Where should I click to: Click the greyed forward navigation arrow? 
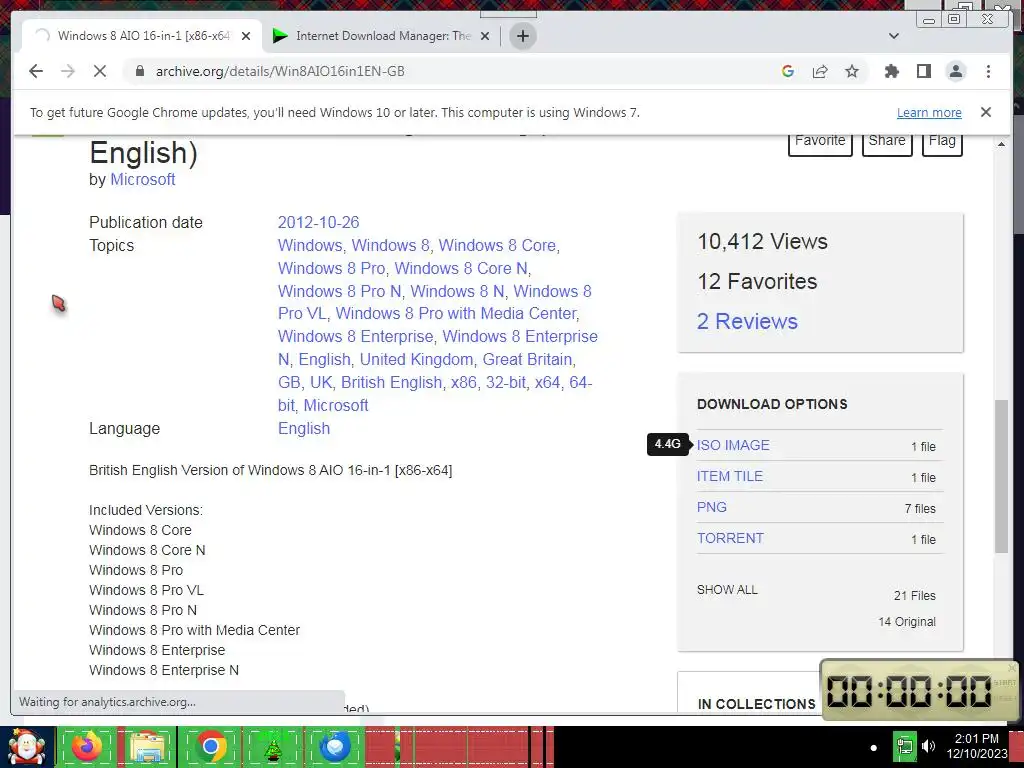(x=68, y=71)
